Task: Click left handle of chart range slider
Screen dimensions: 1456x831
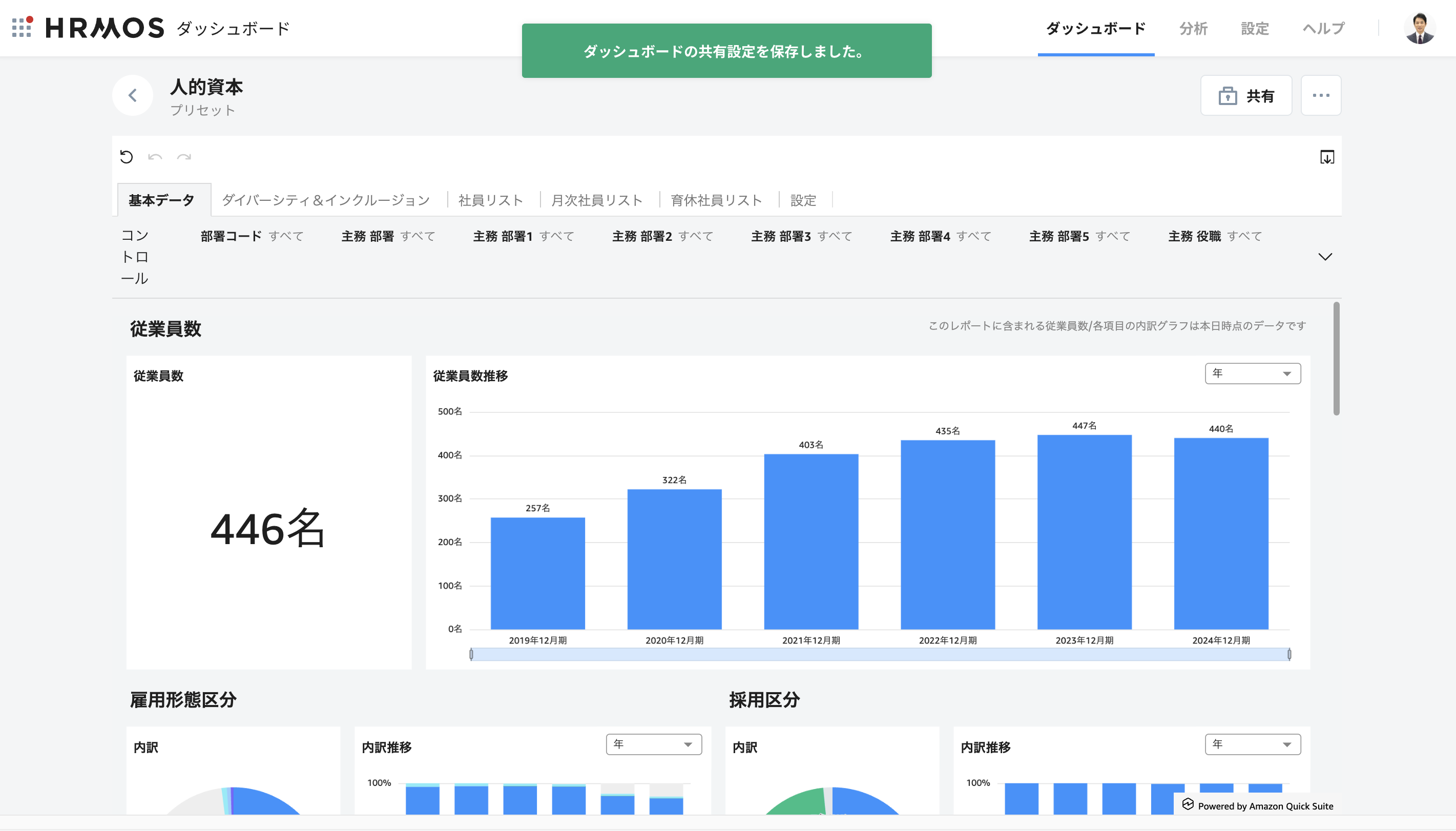Action: 471,654
